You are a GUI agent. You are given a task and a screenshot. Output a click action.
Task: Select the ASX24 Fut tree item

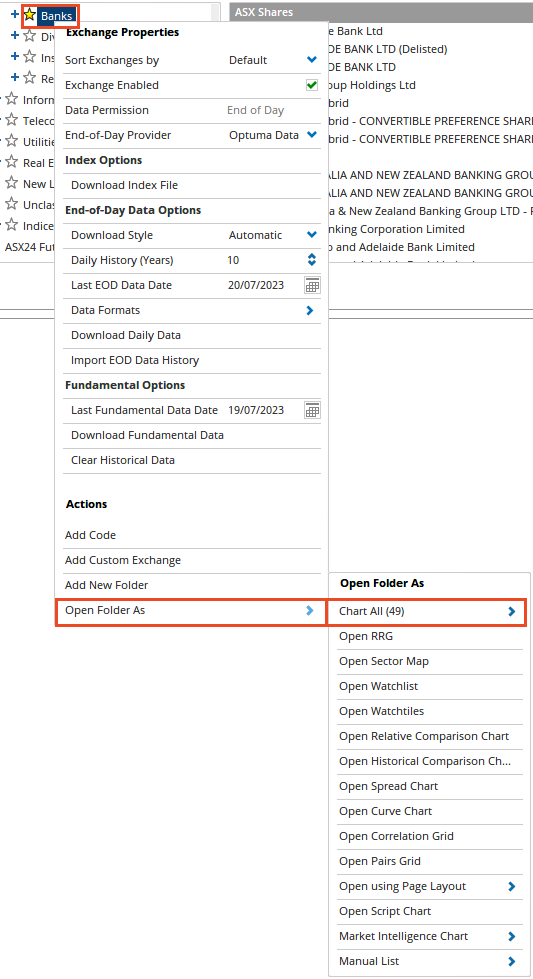29,247
